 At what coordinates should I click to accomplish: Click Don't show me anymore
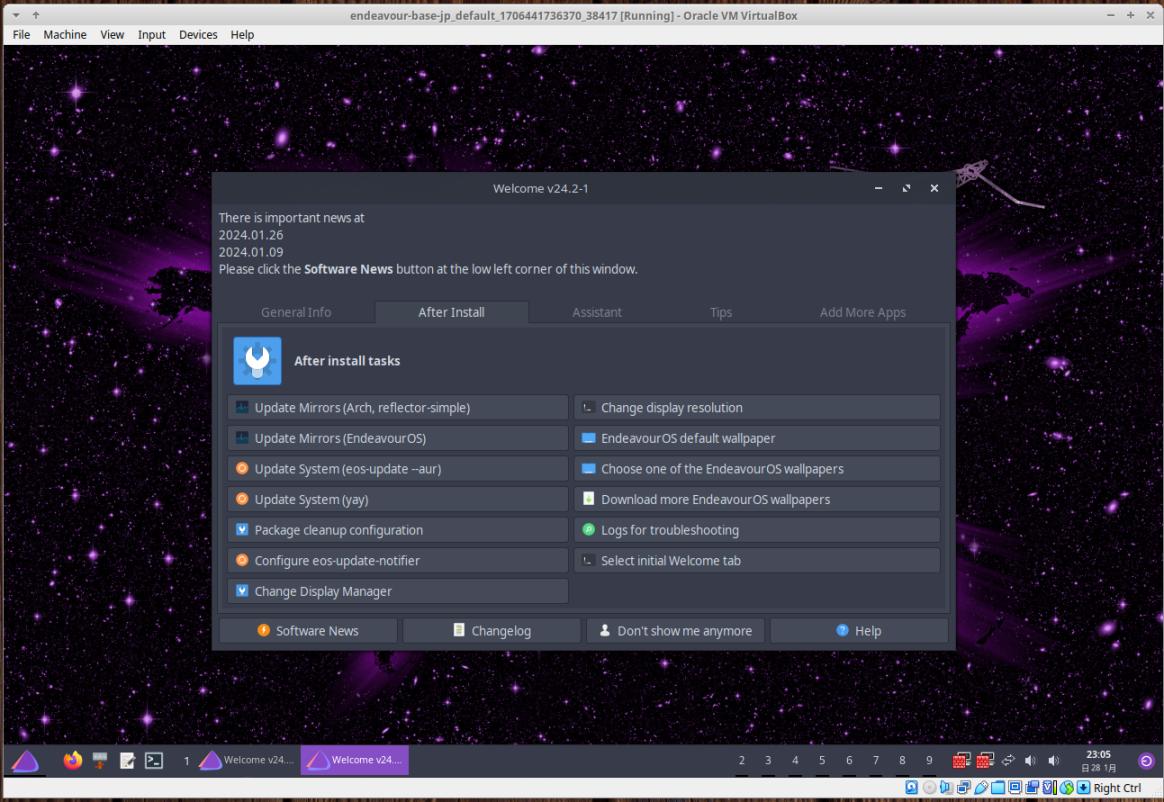(x=676, y=630)
